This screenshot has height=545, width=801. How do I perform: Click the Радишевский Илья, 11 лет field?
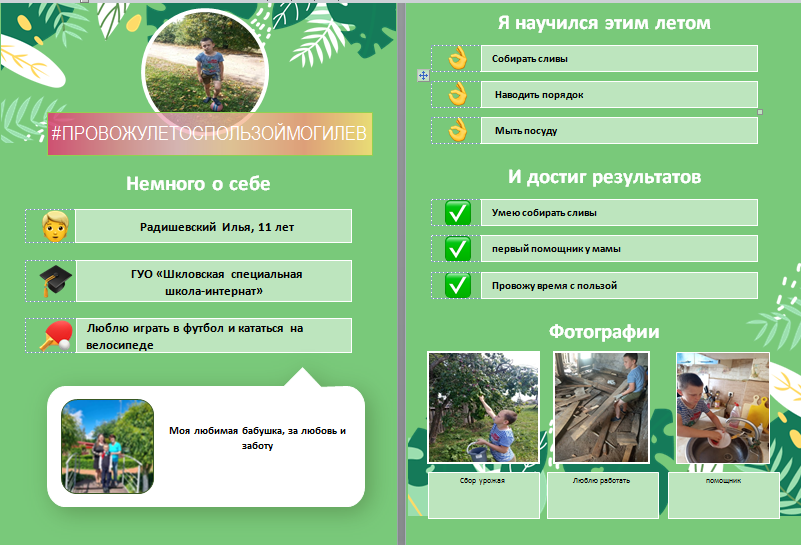point(214,226)
